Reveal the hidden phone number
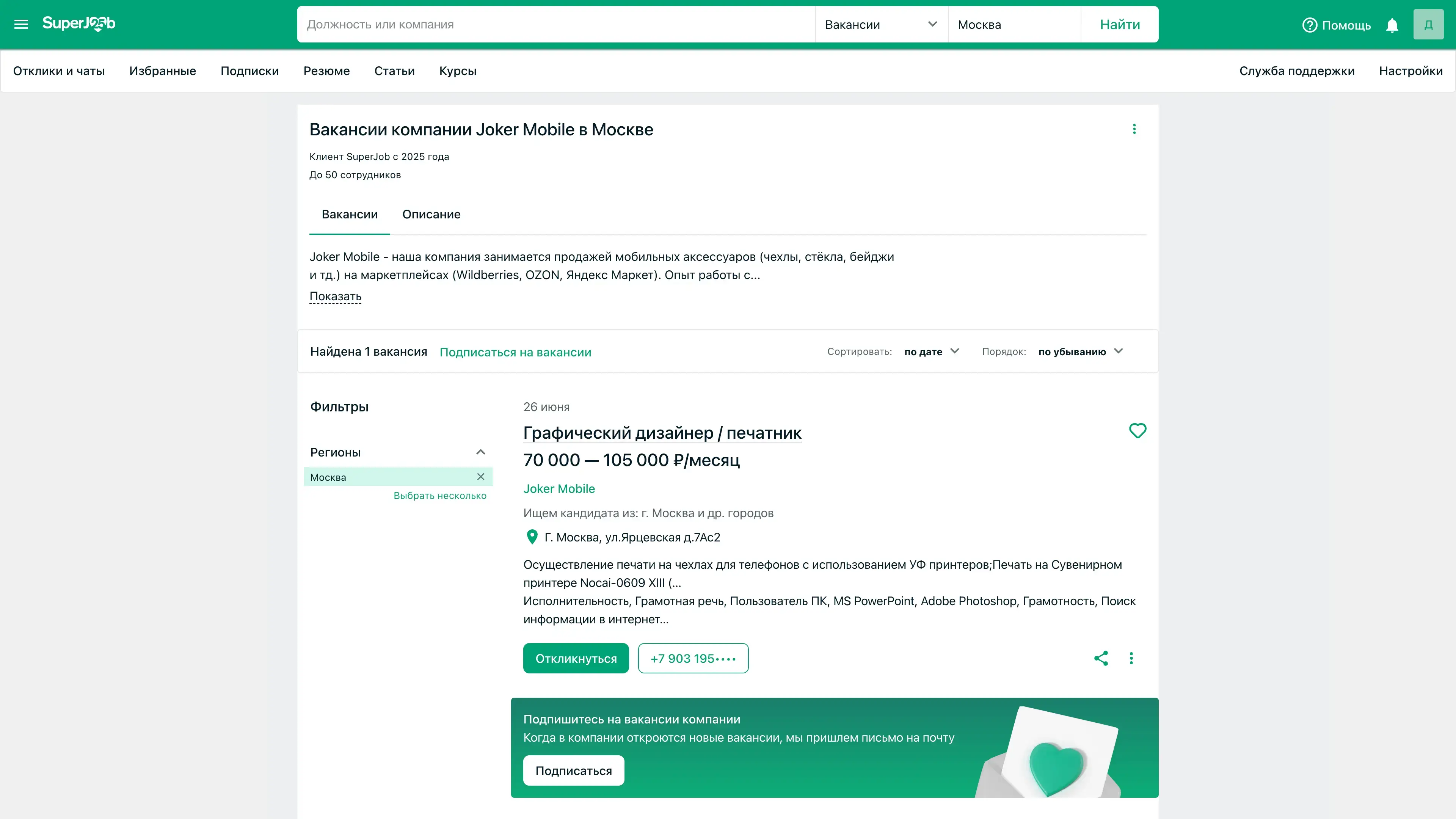 pos(693,659)
